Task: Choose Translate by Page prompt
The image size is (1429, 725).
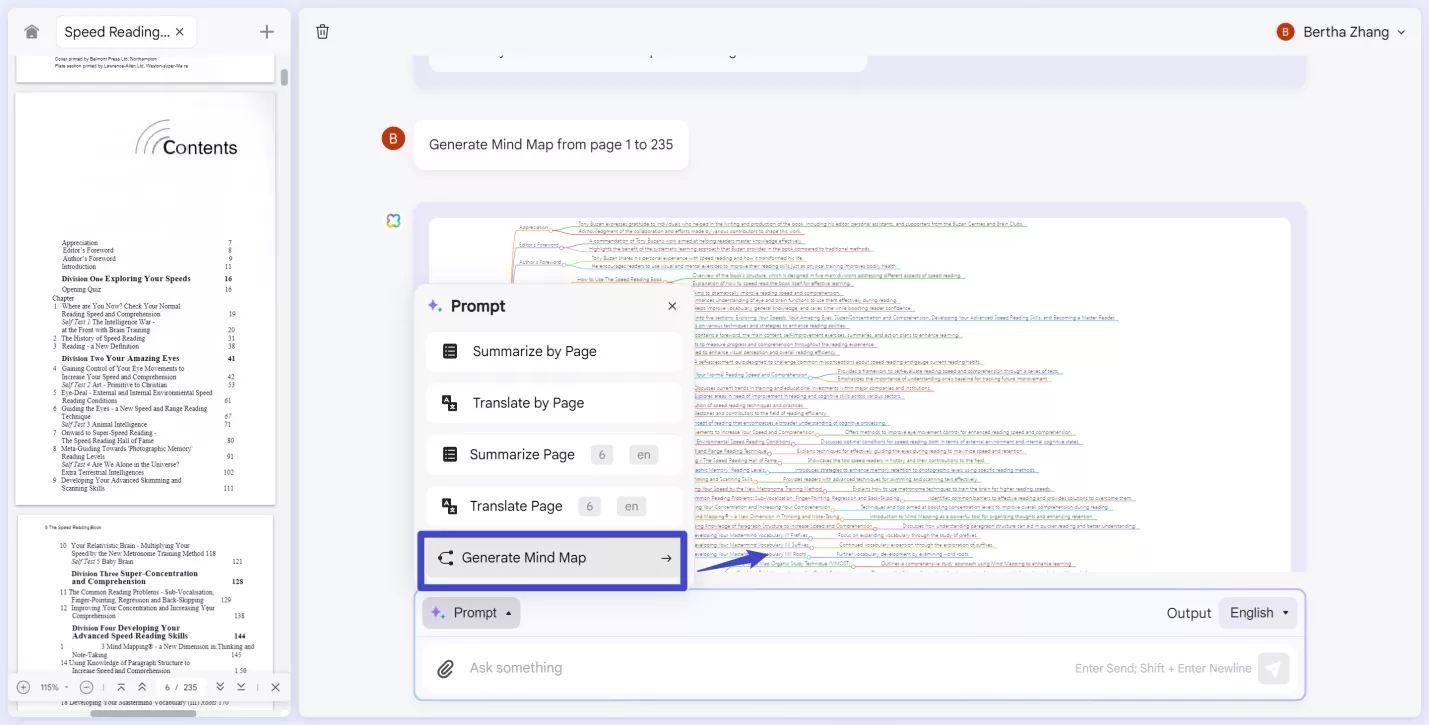Action: [554, 403]
